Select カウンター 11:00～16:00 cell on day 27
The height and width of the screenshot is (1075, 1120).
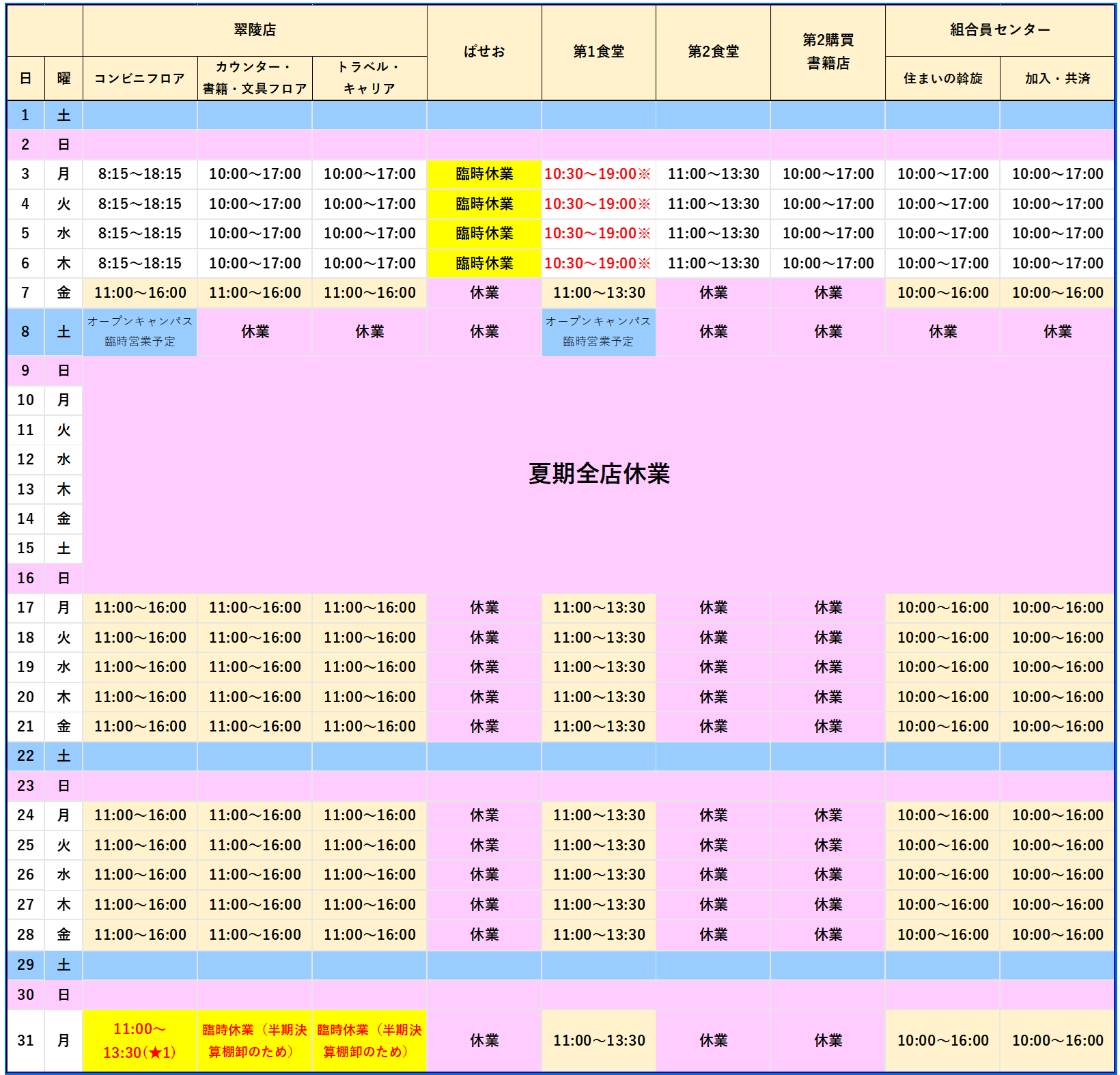point(255,905)
